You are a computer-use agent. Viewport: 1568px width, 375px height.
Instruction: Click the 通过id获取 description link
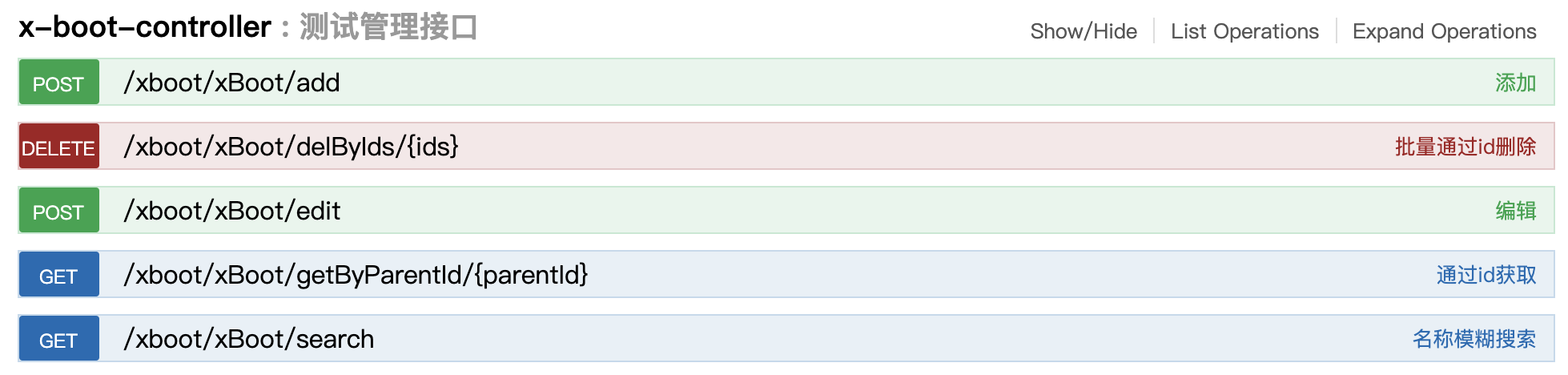1486,275
